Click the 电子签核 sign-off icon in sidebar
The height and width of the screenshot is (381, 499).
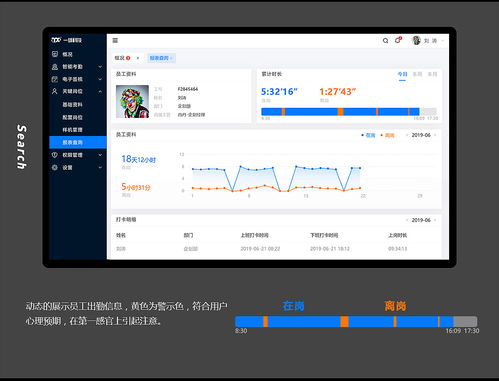pyautogui.click(x=55, y=79)
